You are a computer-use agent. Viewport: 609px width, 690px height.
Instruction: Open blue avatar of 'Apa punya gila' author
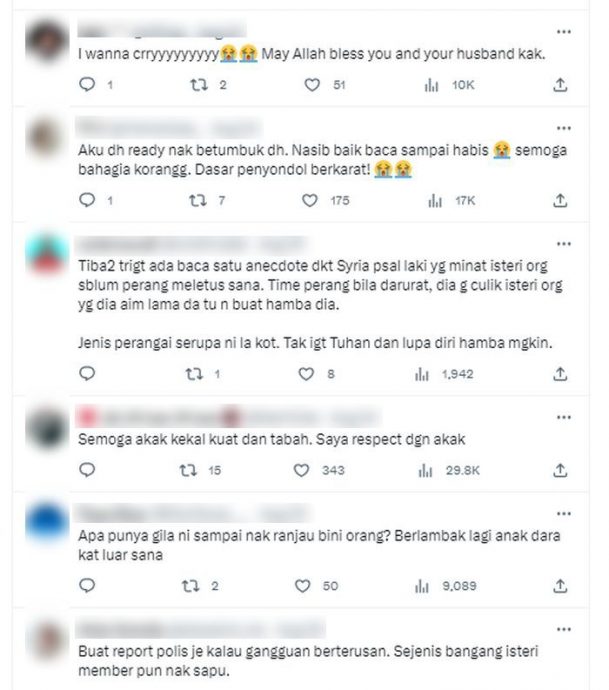(47, 523)
